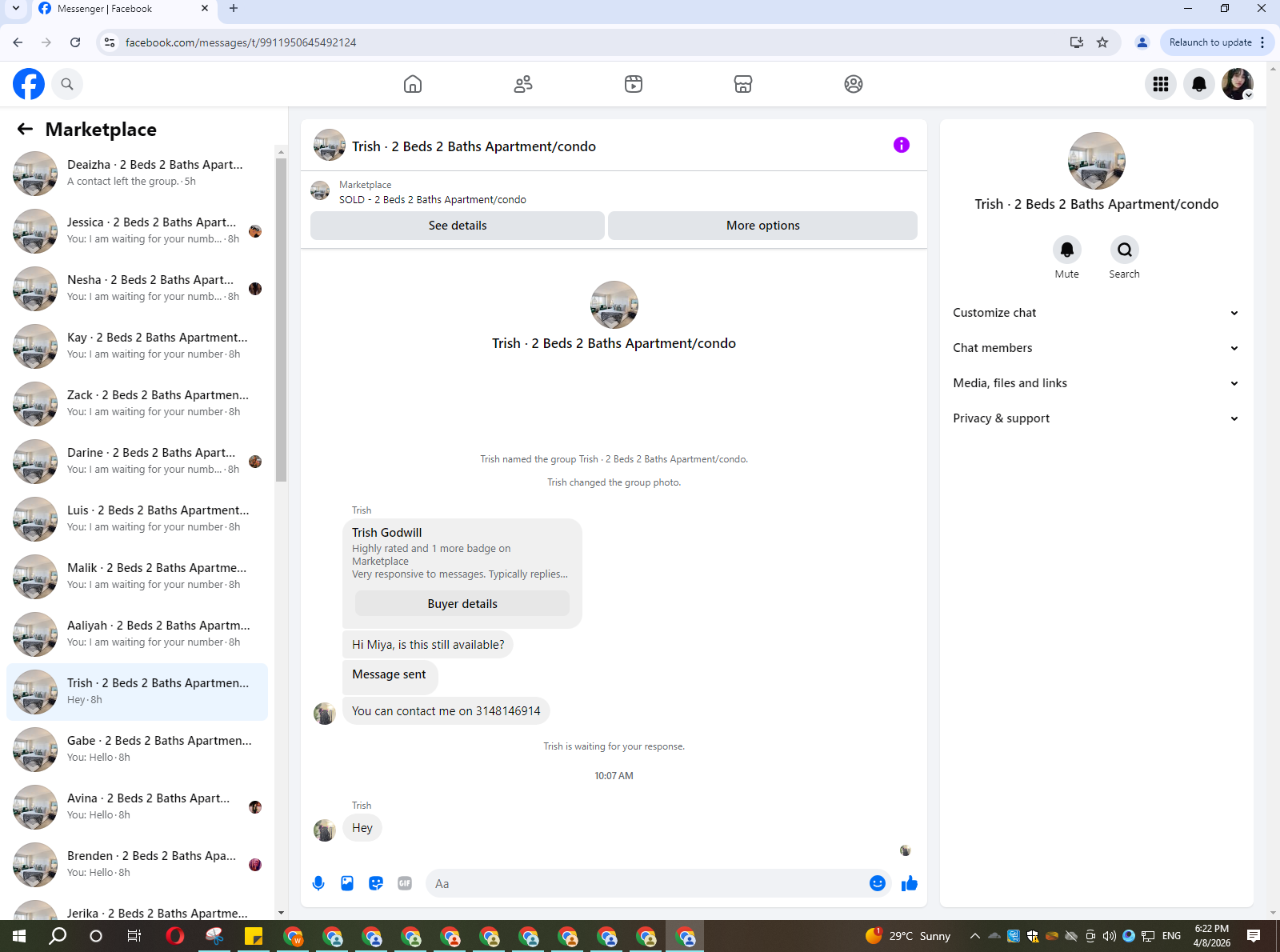Choose a sticker with the sticker icon
This screenshot has width=1280, height=952.
pyautogui.click(x=376, y=883)
